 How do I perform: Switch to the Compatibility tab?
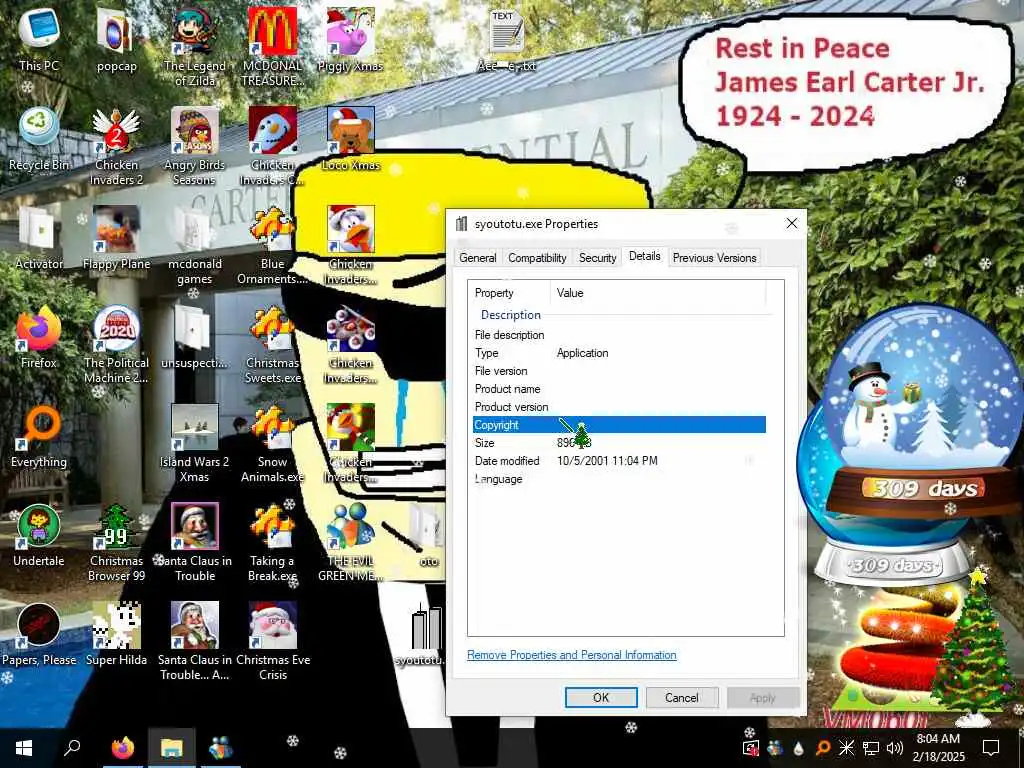tap(537, 258)
